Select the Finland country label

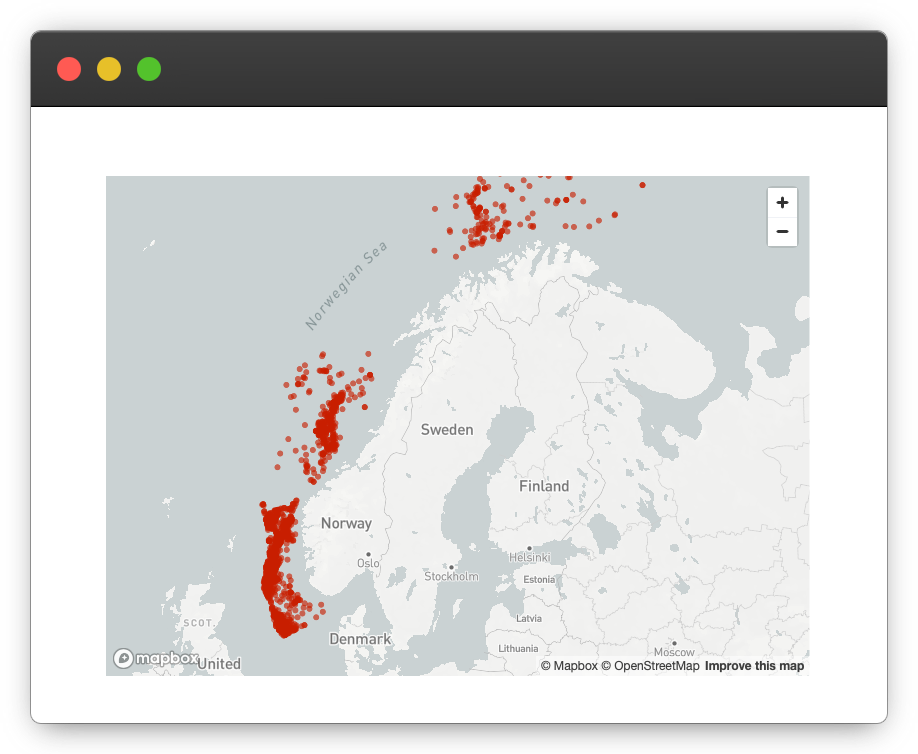tap(544, 486)
